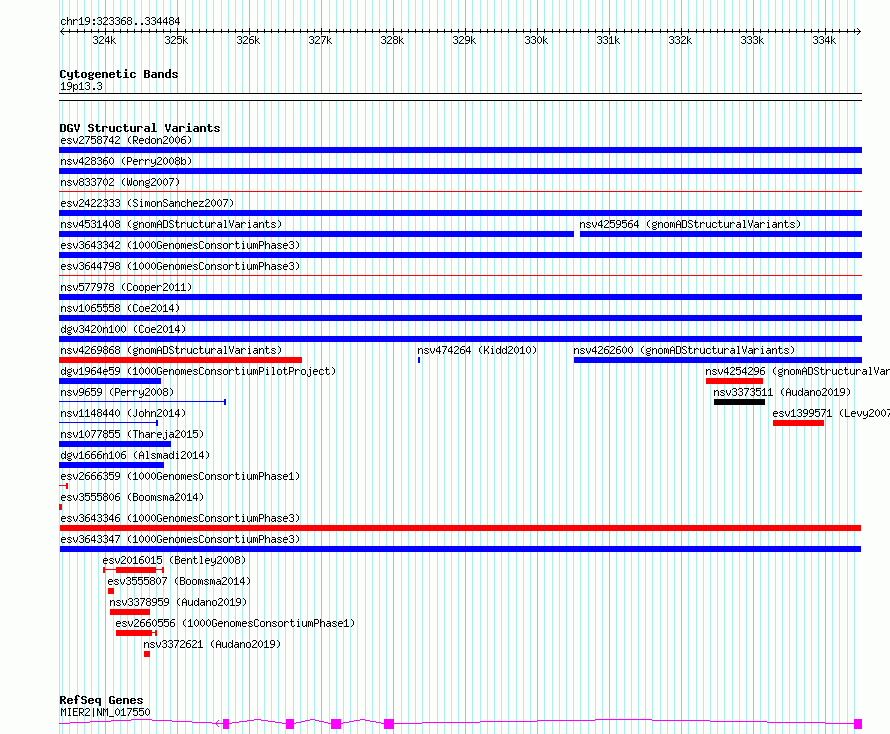Screen dimensions: 890x734
Task: Open the nsv4262600 gnomAD variant label
Action: pos(684,350)
